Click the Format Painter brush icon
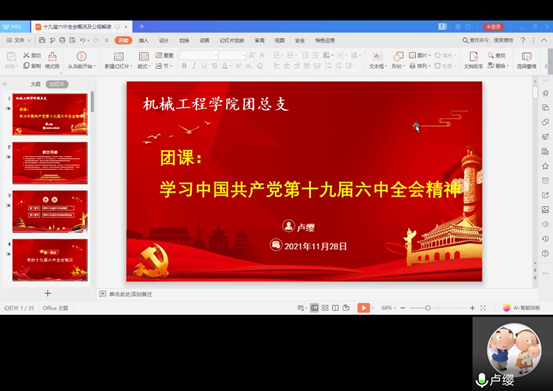 (x=52, y=56)
